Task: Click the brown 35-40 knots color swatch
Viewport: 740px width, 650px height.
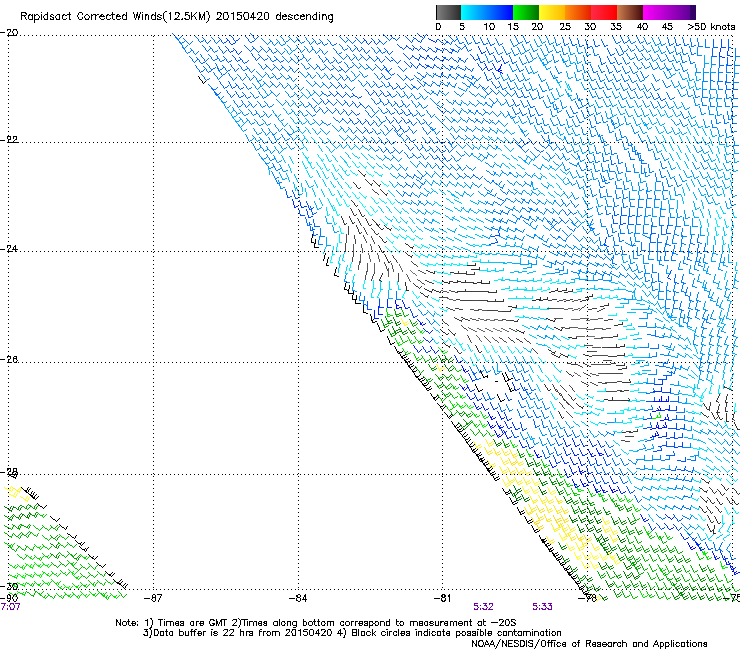Action: (630, 12)
